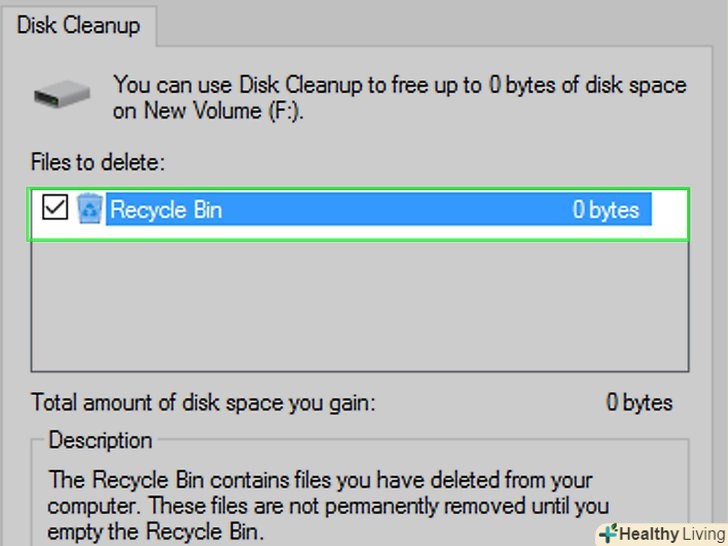
Task: Click the blue recycle bin icon
Action: click(89, 209)
